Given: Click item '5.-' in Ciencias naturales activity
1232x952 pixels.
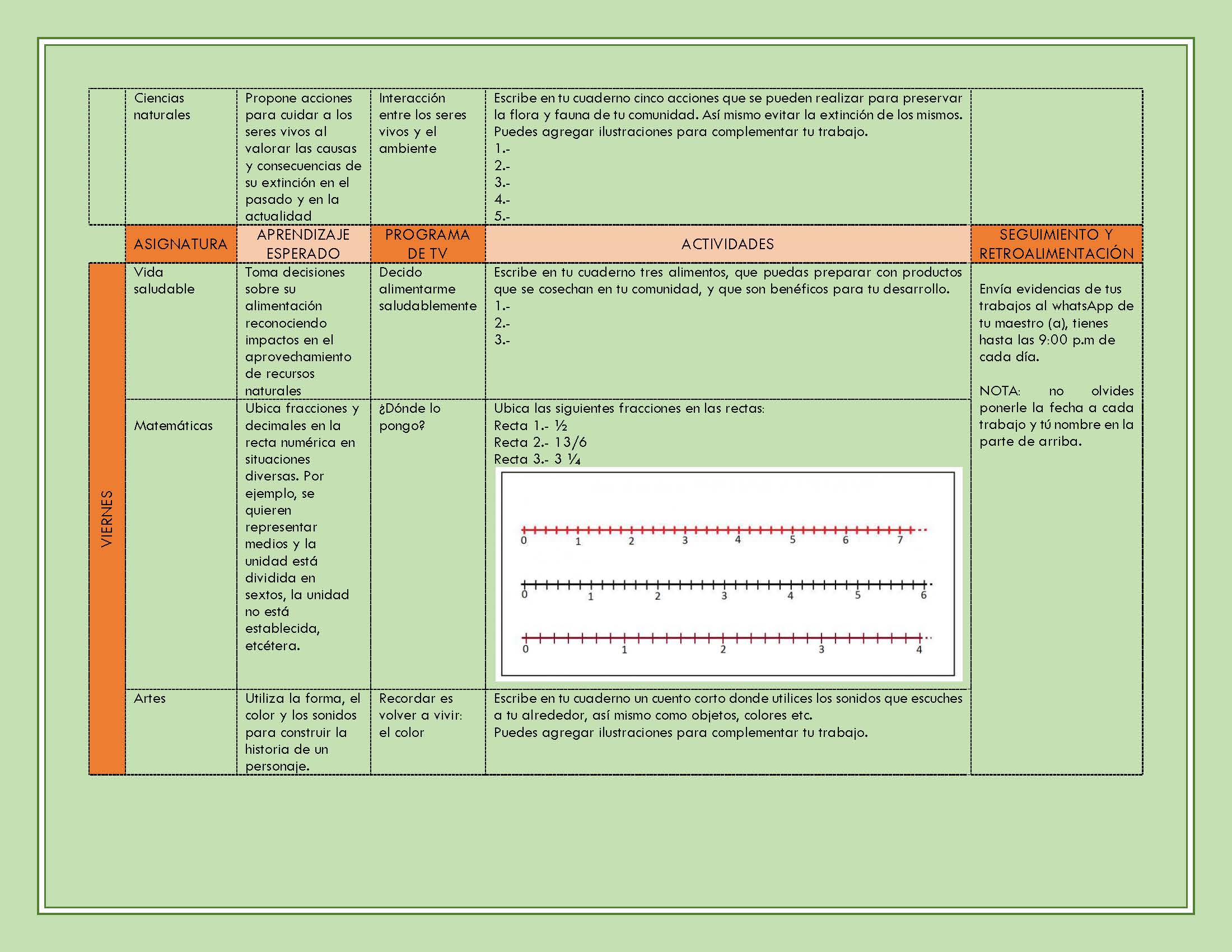Looking at the screenshot, I should point(502,216).
